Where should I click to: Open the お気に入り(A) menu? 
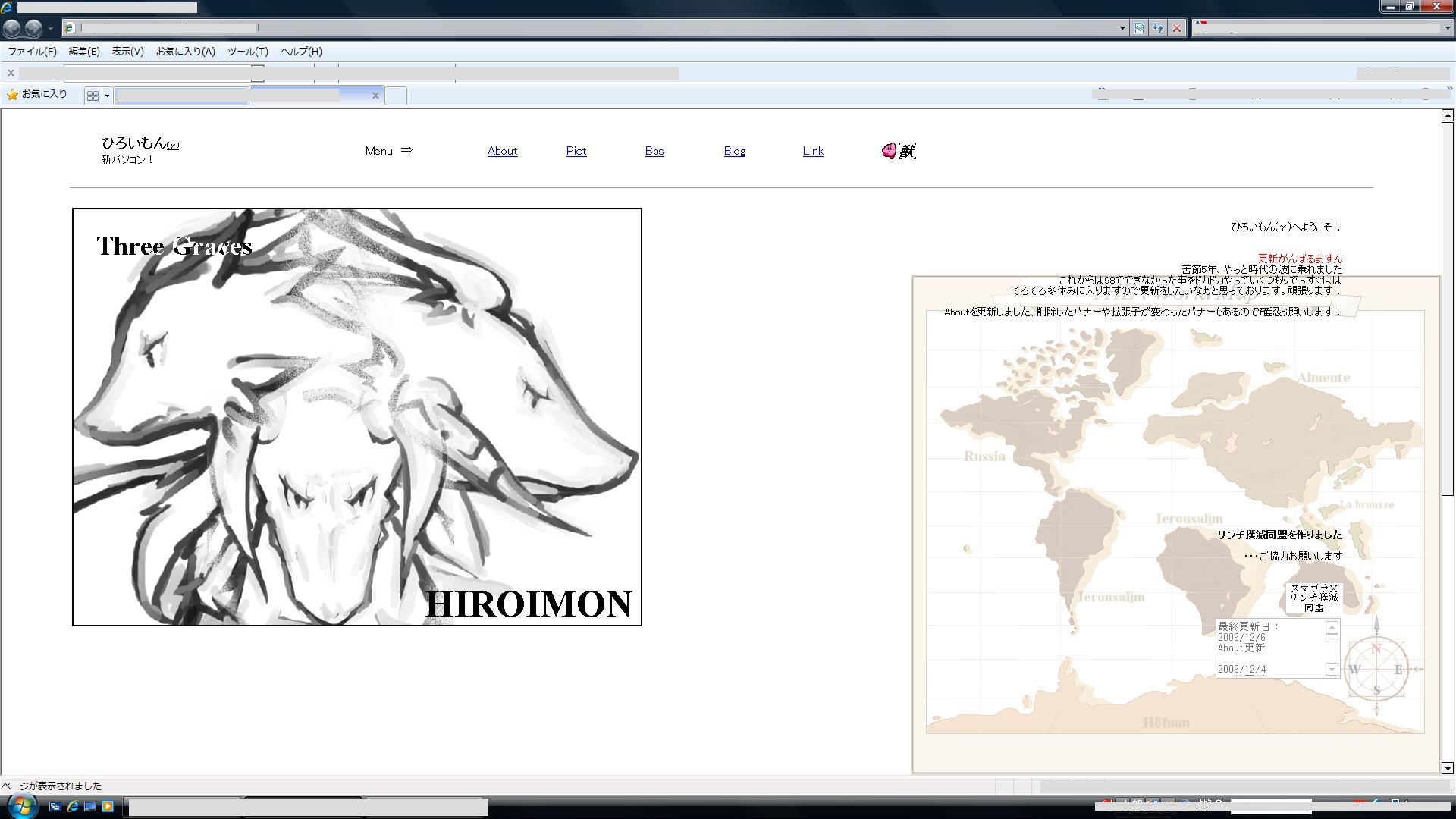coord(185,52)
